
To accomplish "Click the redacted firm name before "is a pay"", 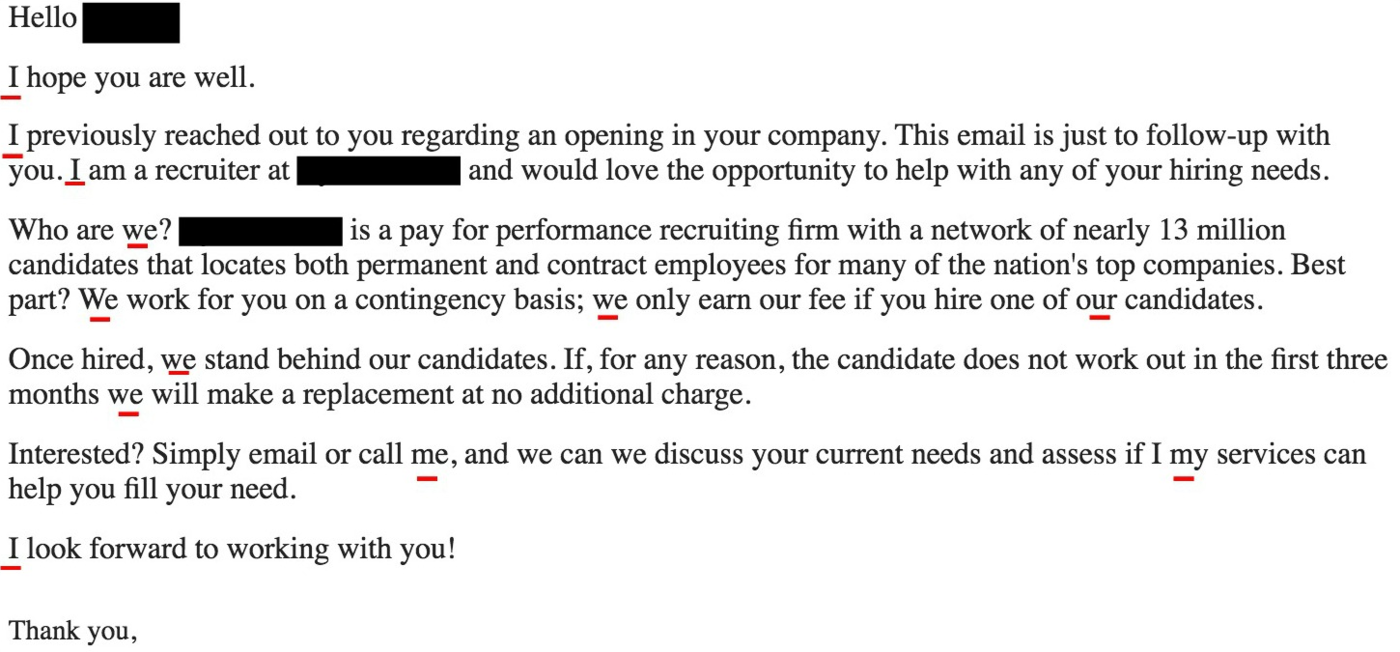I will click(x=262, y=231).
